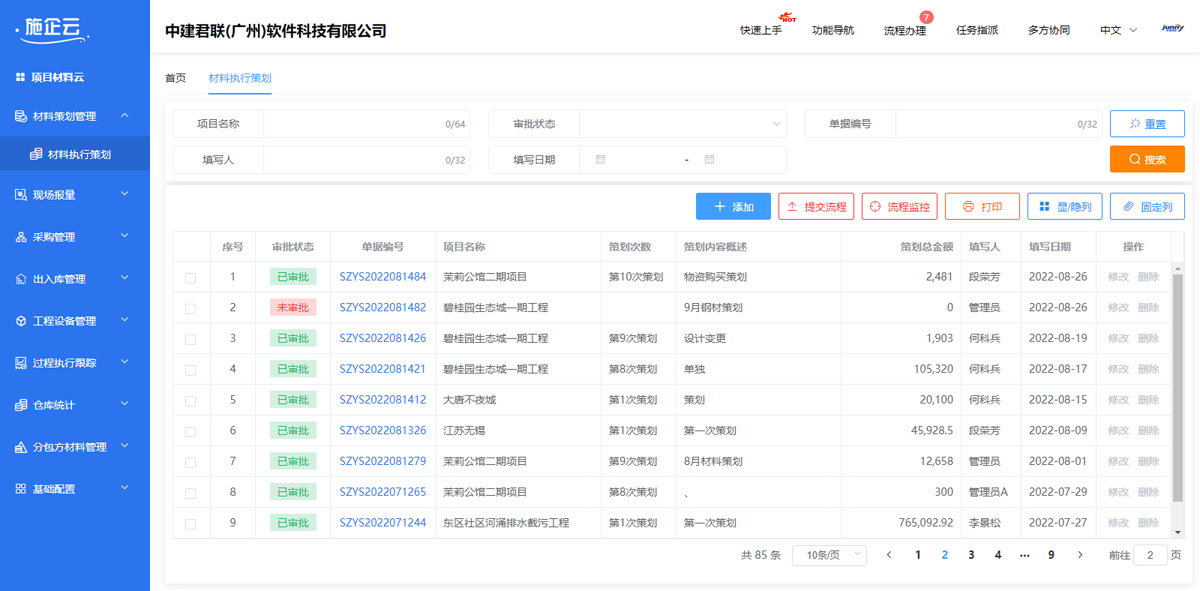Click the 基础配置 sidebar icon
The image size is (1200, 591).
click(x=21, y=489)
